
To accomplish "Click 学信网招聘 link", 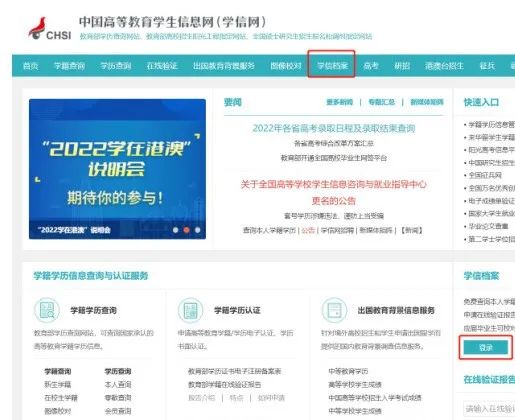I will (337, 230).
